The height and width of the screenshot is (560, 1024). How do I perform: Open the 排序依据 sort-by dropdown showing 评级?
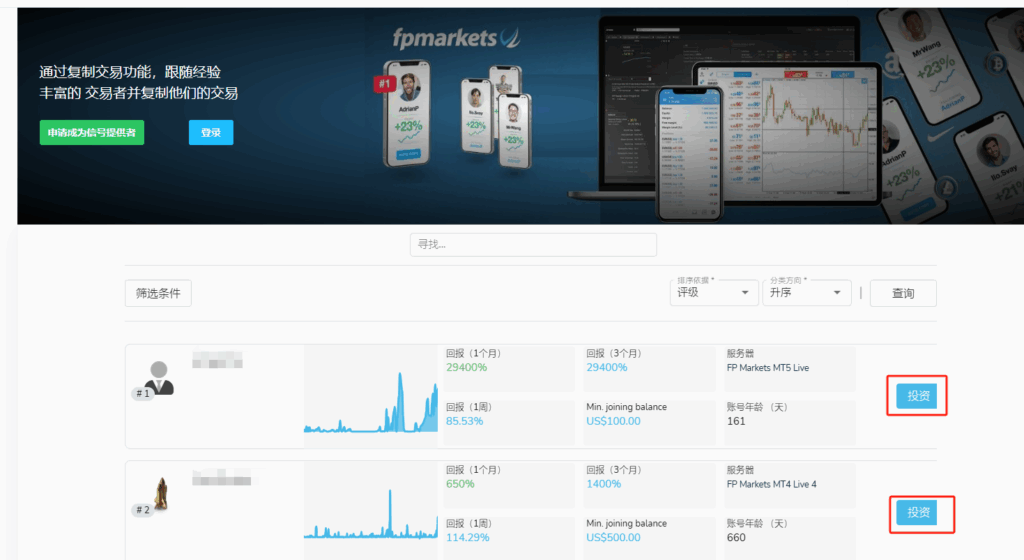(713, 293)
